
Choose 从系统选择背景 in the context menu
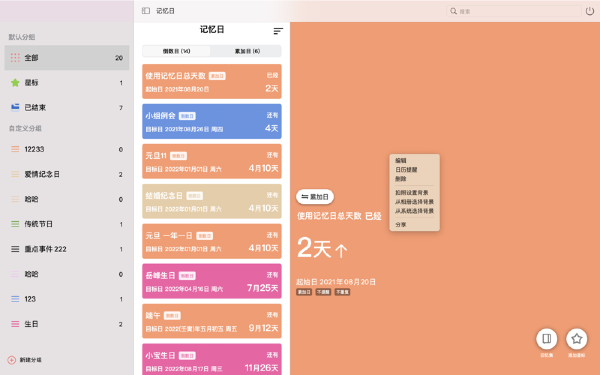[x=414, y=211]
